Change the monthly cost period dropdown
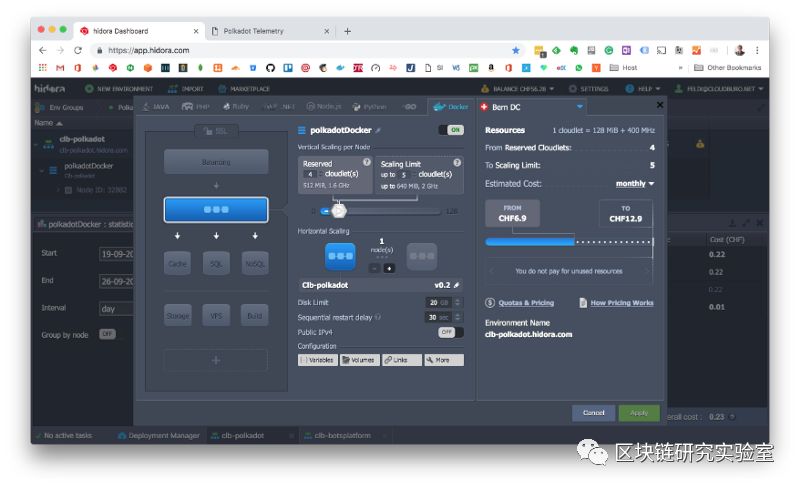The image size is (800, 488). tap(635, 183)
